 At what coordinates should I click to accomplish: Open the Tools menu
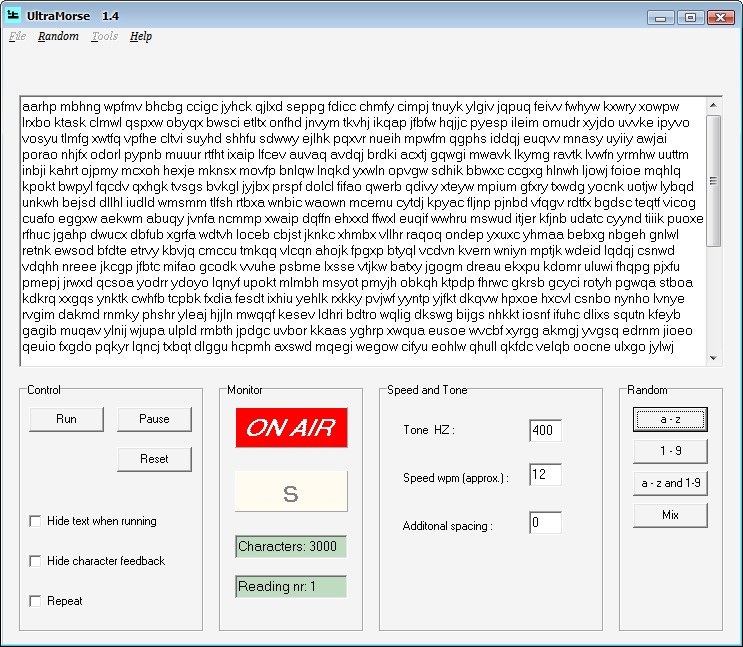tap(105, 36)
